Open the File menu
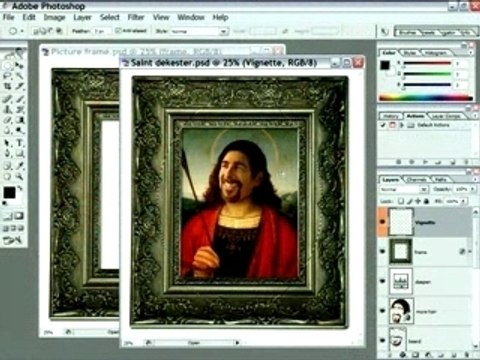The width and height of the screenshot is (480, 360). point(8,17)
